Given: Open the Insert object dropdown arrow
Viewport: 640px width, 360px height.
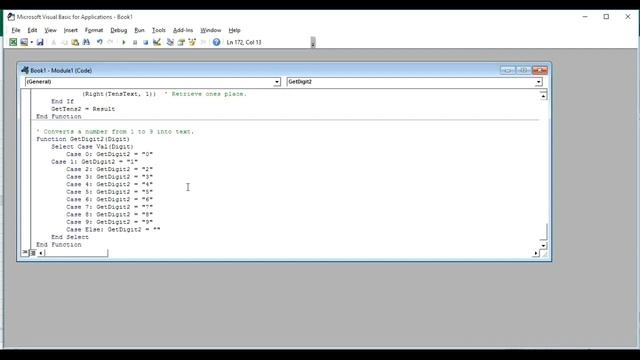Looking at the screenshot, I should pos(31,42).
